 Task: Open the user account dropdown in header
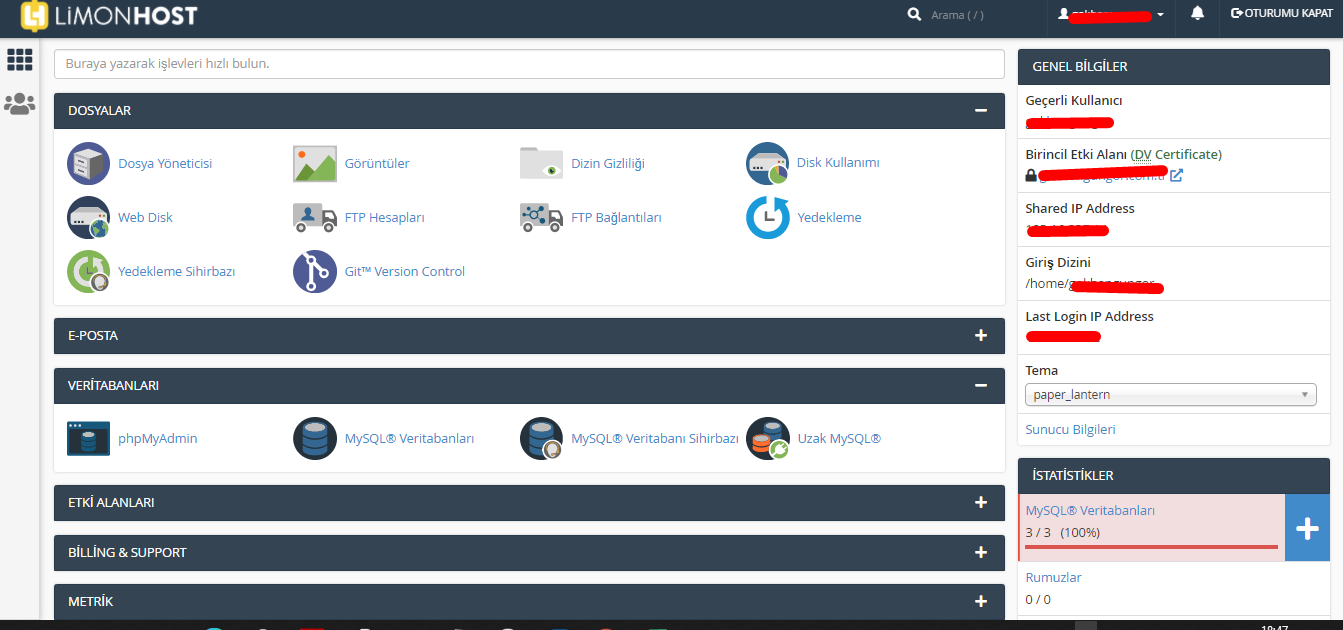point(1111,14)
